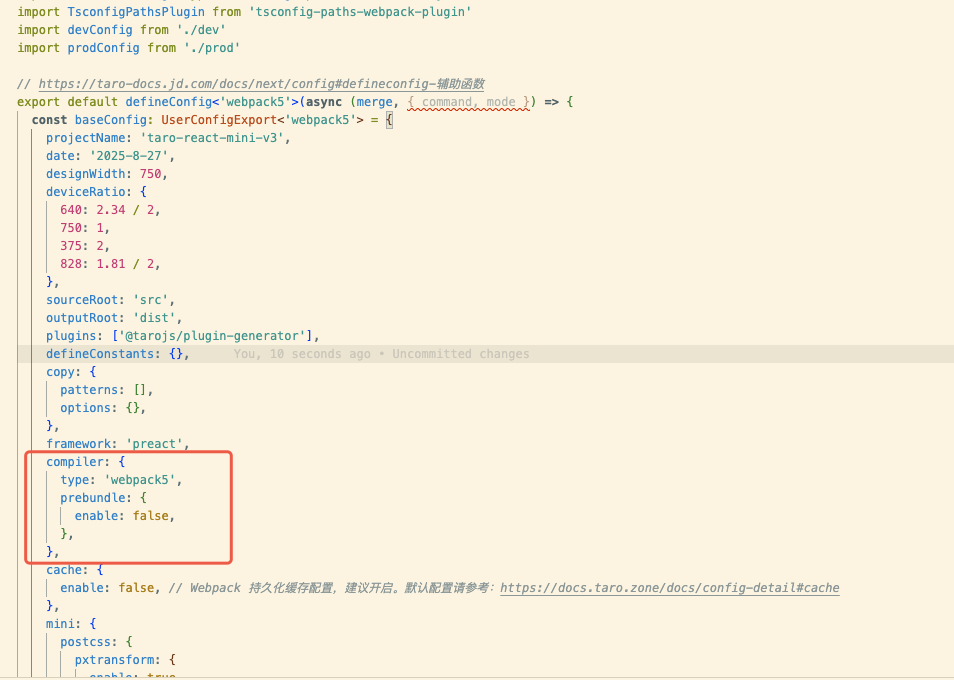
Task: Click the TsconfigPathsPlugin identifier
Action: pos(136,12)
